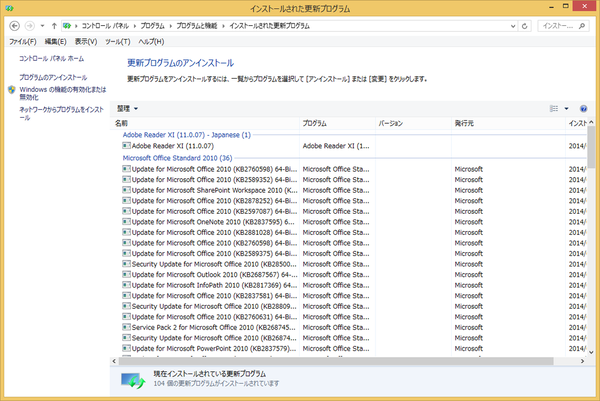The height and width of the screenshot is (401, 600).
Task: Click icon of Security Update KB28500 row
Action: pos(126,264)
